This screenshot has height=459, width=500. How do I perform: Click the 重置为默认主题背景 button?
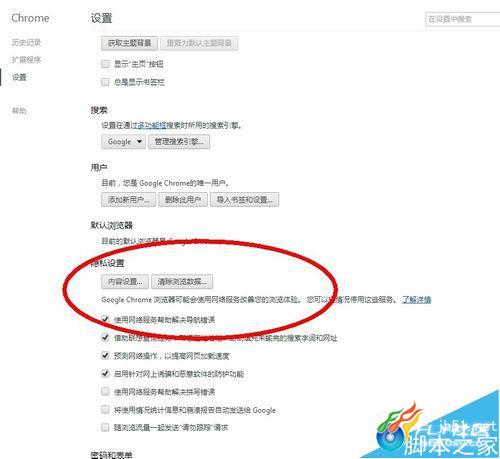click(x=199, y=43)
